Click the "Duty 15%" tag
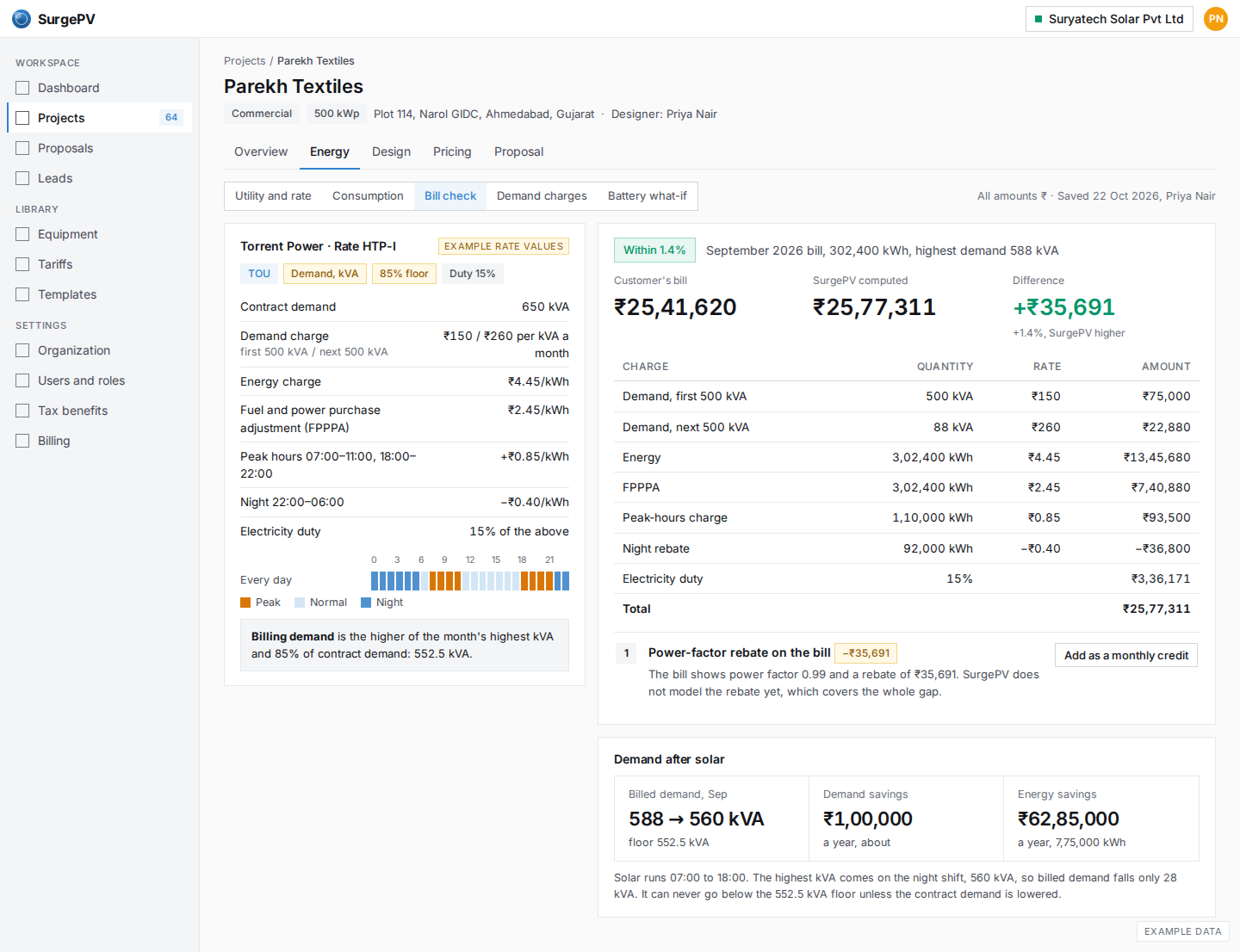The width and height of the screenshot is (1240, 952). point(473,274)
